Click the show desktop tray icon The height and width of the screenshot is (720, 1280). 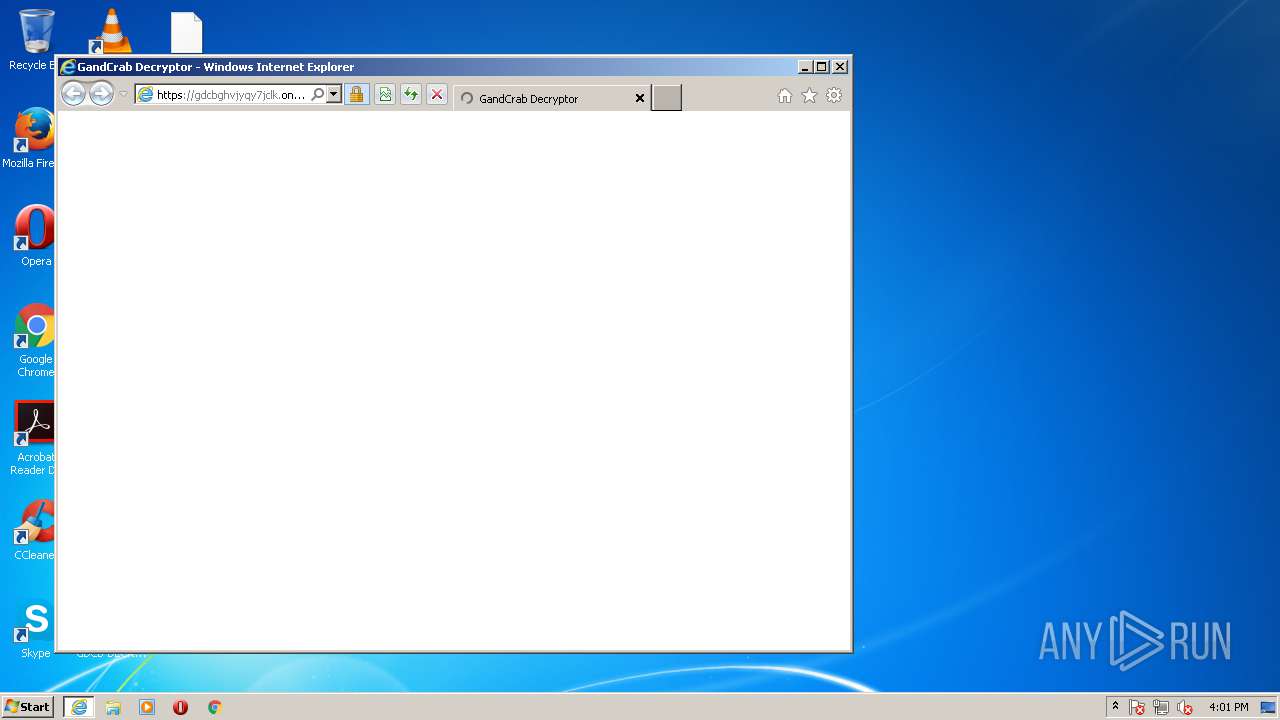1268,707
